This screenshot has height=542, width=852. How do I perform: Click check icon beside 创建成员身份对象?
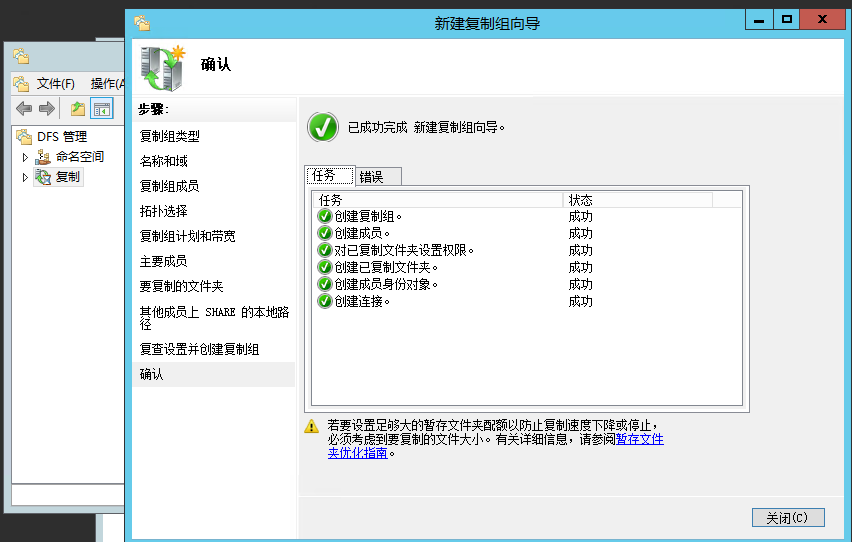click(x=324, y=284)
